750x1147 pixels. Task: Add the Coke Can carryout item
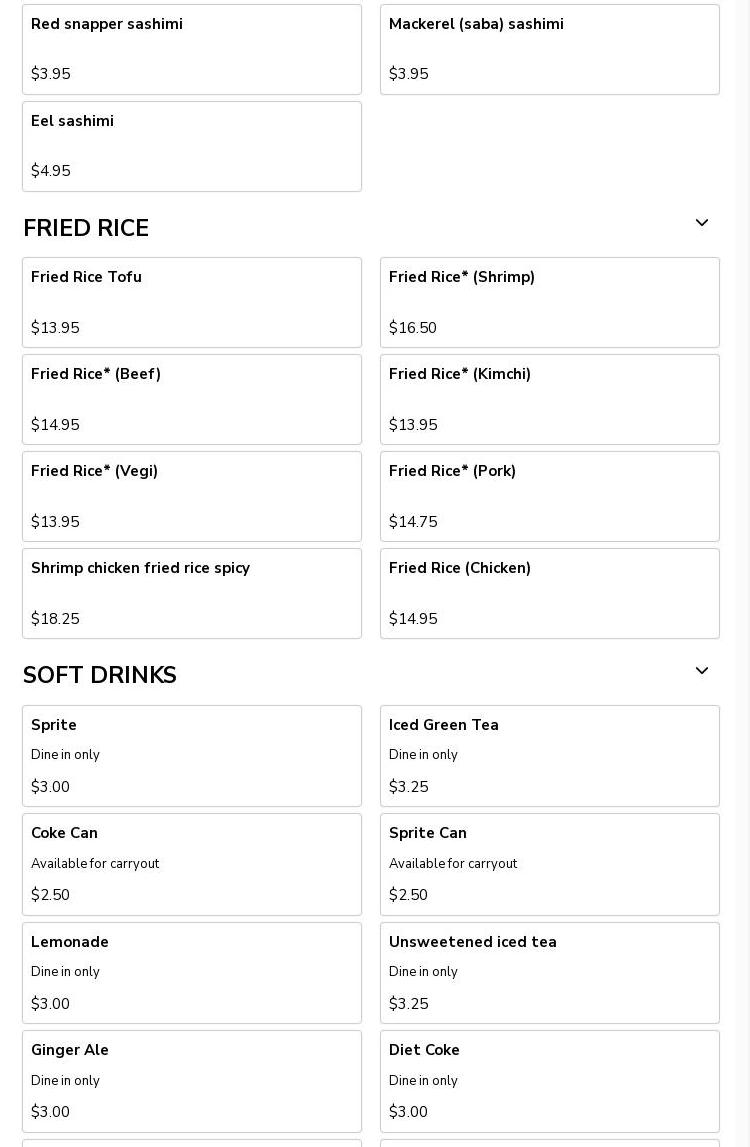[192, 864]
